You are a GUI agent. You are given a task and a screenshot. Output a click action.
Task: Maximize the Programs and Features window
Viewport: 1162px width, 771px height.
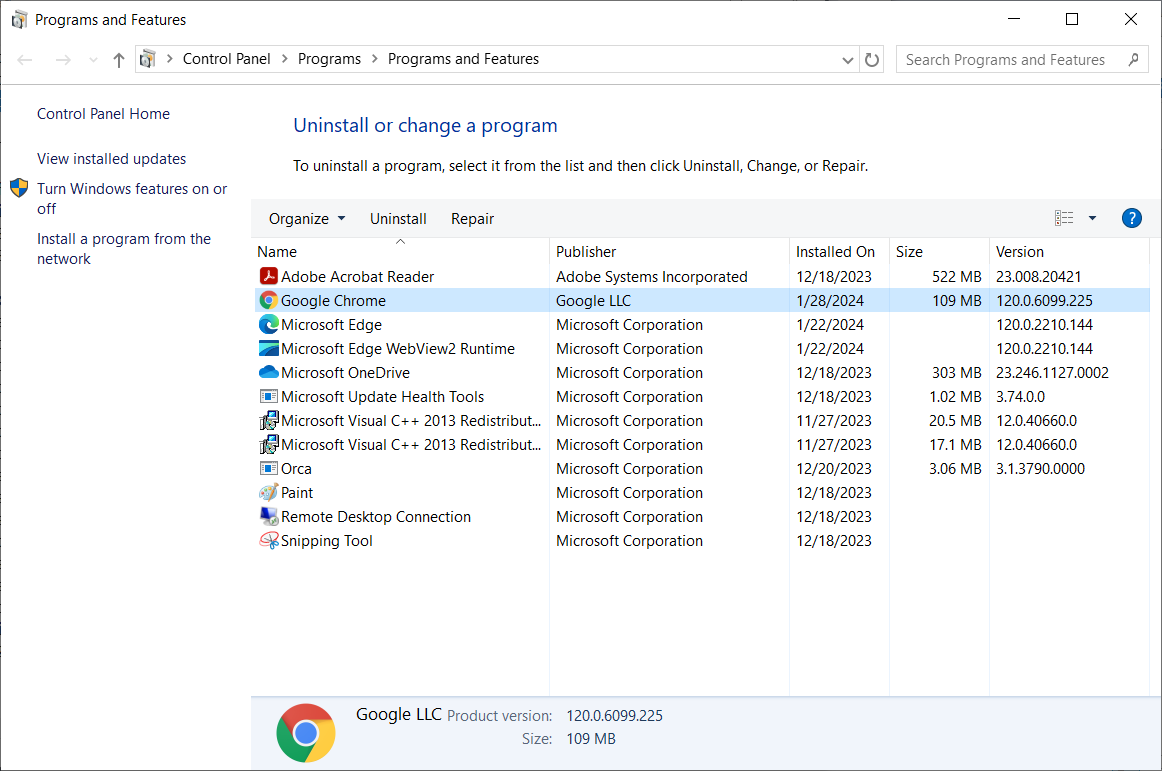pos(1072,19)
